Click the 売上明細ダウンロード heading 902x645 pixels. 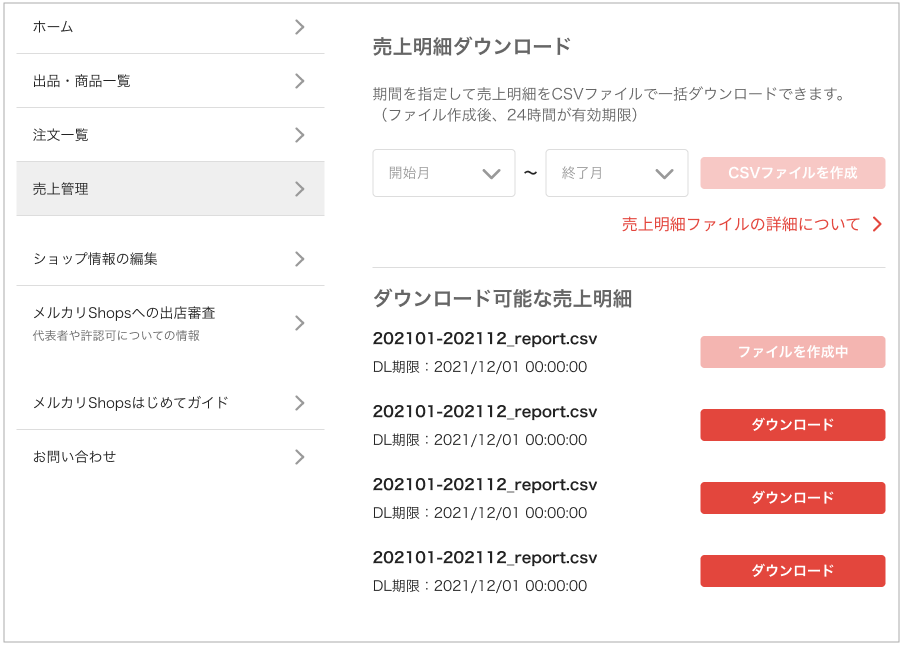[x=472, y=46]
